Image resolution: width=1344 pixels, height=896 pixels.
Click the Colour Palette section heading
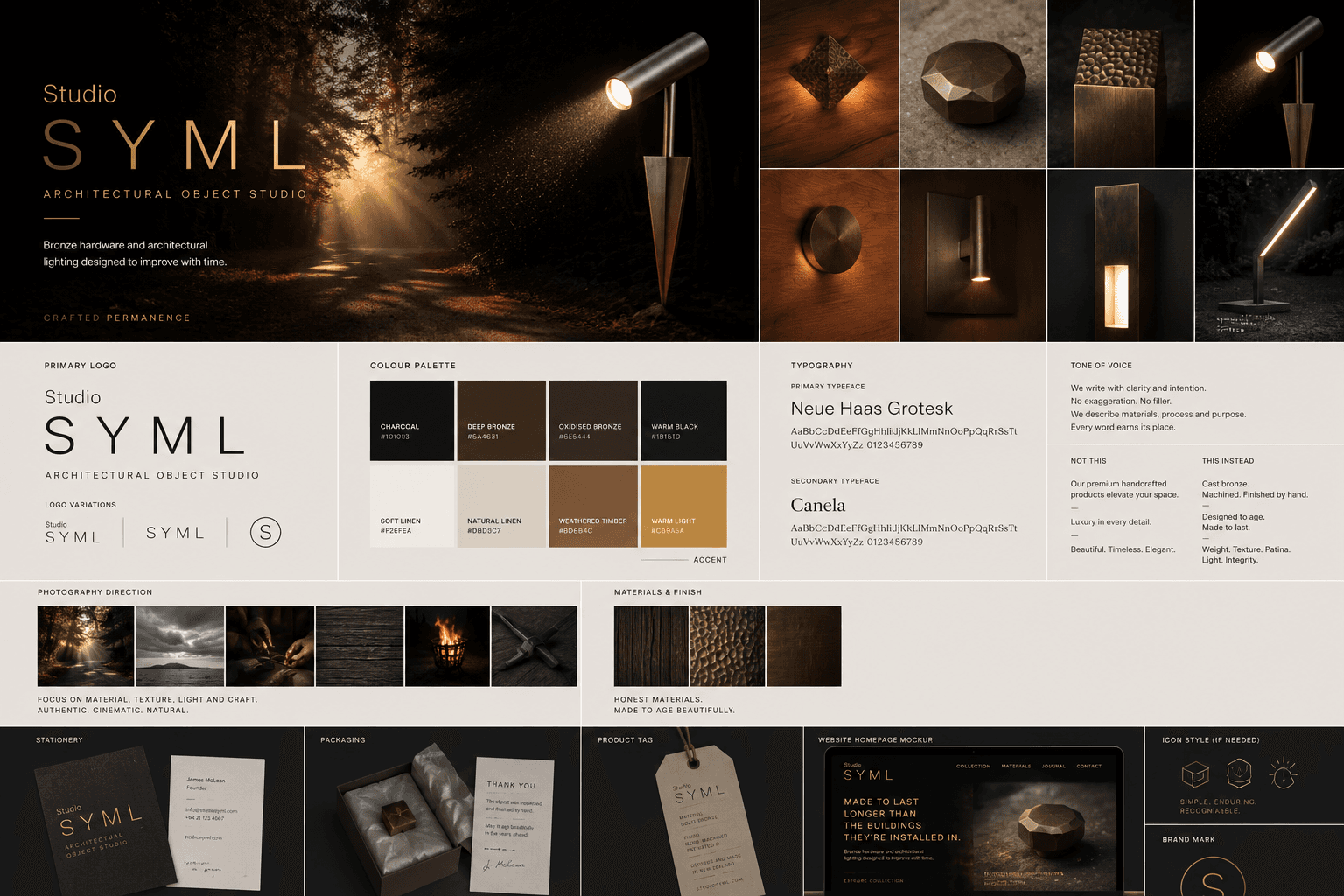(413, 366)
